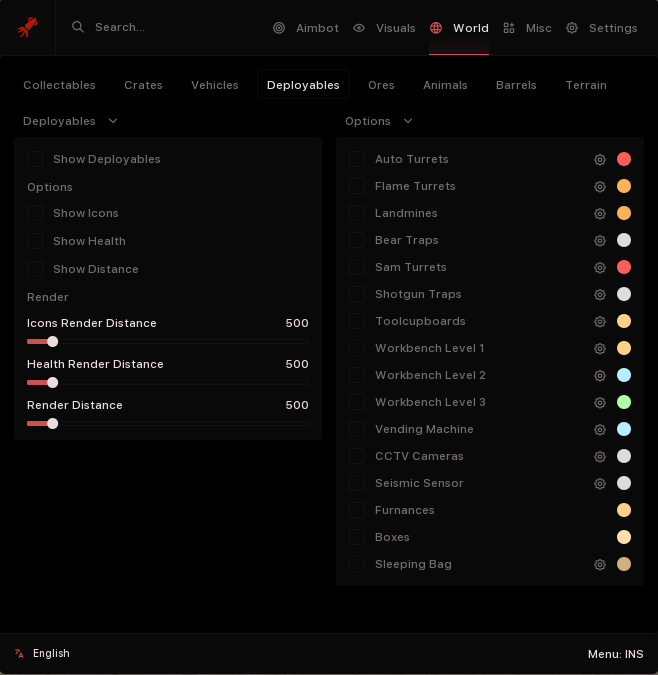
Task: Open the Vehicles sub-tab
Action: click(x=215, y=85)
